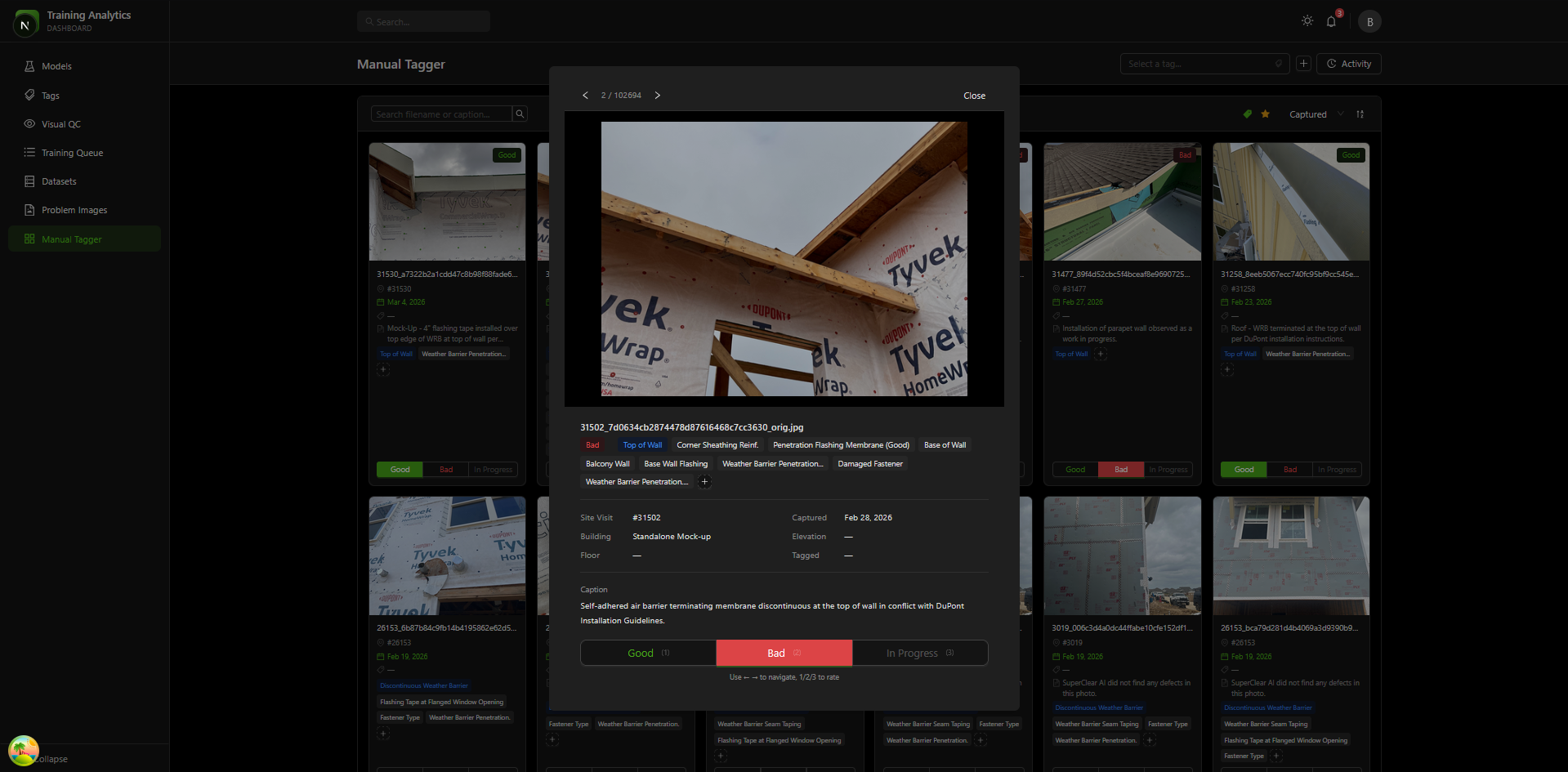This screenshot has height=772, width=1568.
Task: Click Discontinuous Weather Barrier tag on card 26153_6b87b84c
Action: tap(424, 685)
